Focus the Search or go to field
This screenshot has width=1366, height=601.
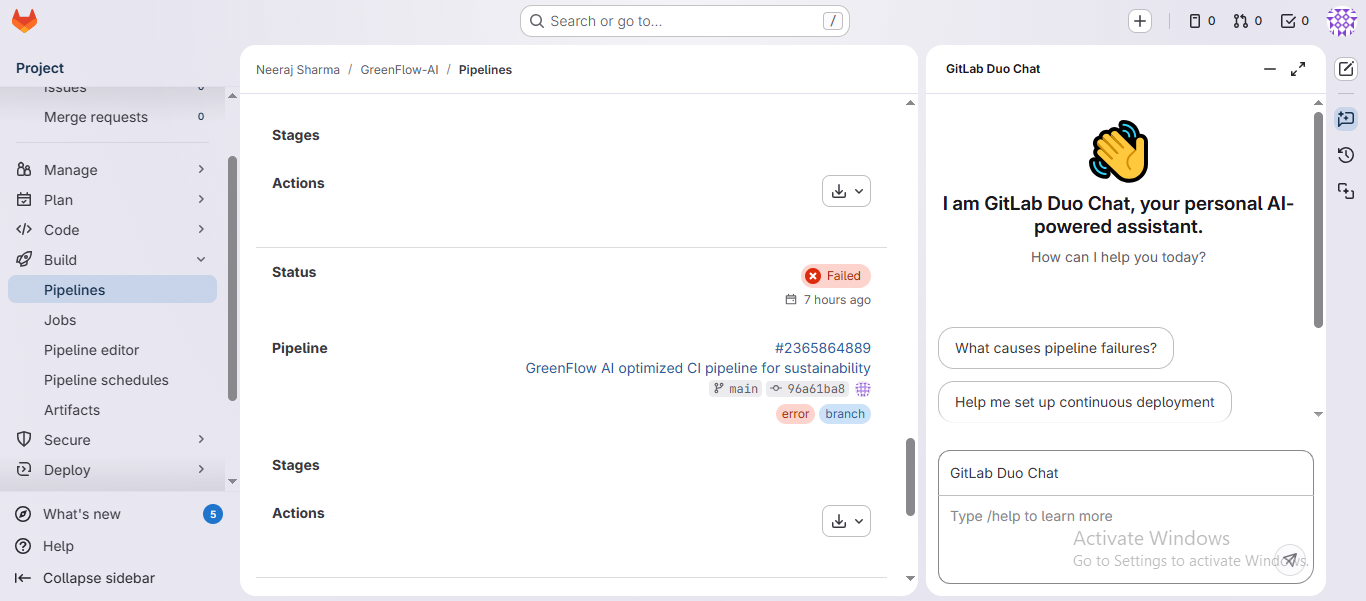click(685, 21)
